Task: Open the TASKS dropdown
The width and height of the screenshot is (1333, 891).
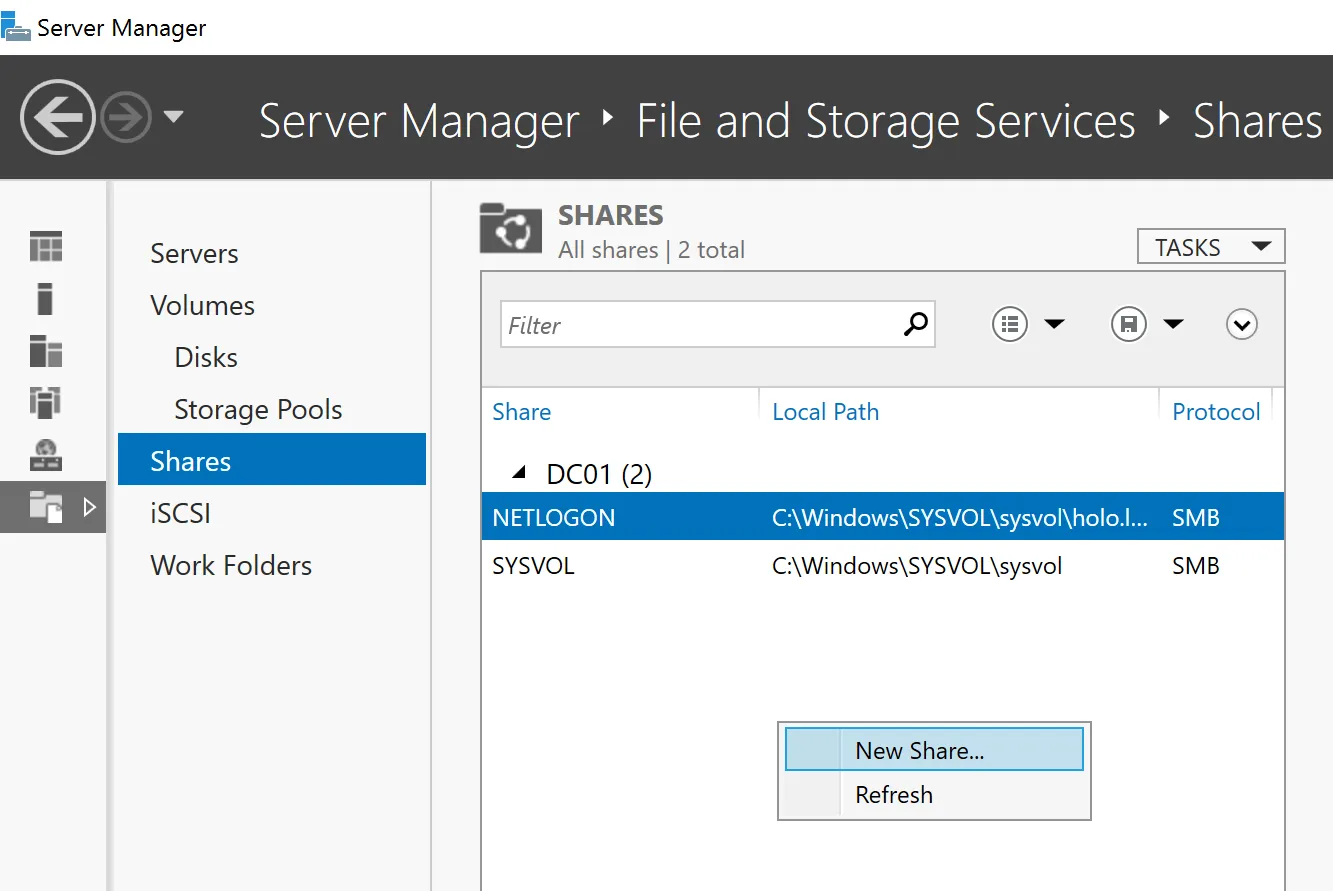Action: click(1211, 247)
